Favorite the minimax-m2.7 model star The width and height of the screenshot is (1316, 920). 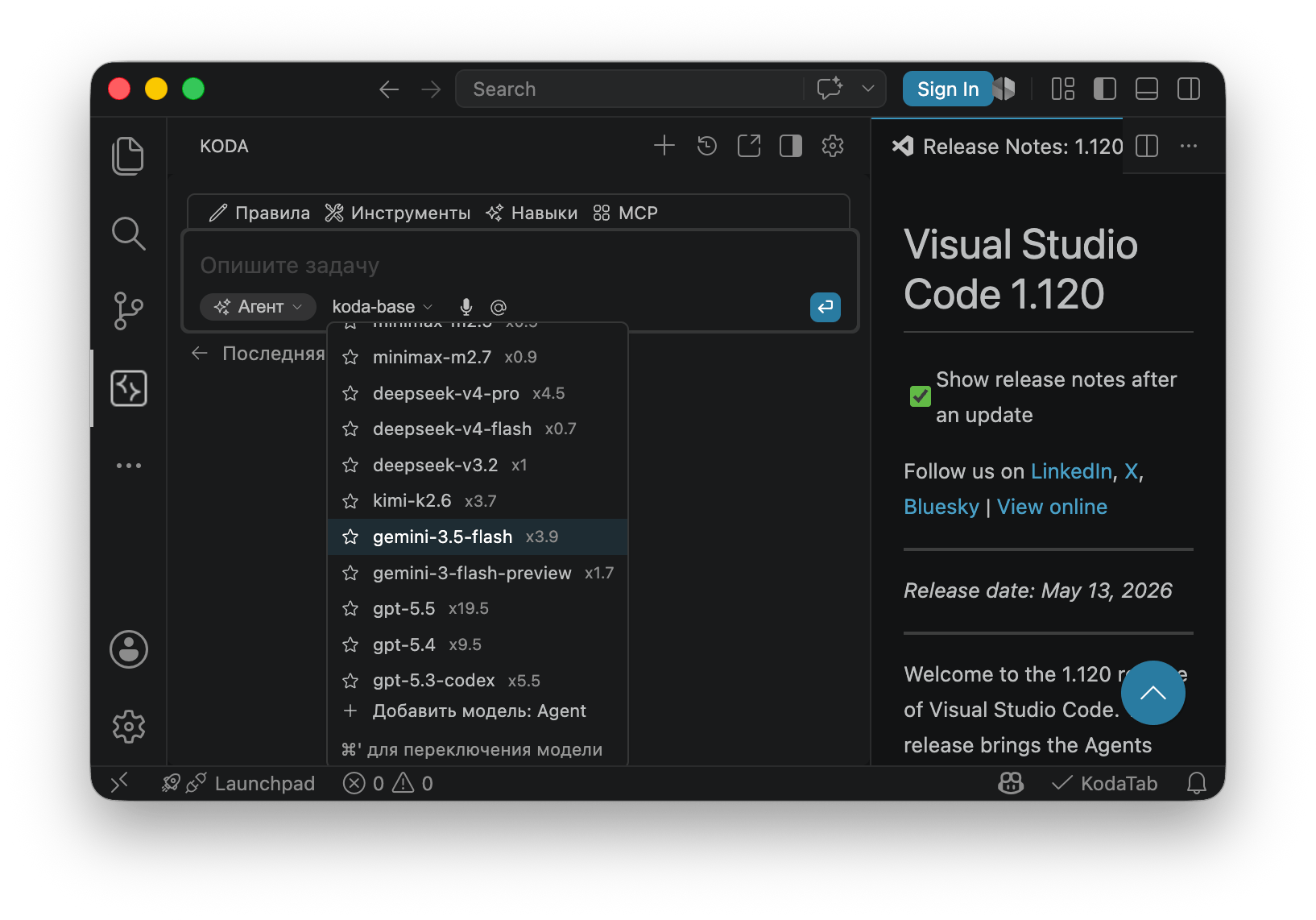[350, 357]
